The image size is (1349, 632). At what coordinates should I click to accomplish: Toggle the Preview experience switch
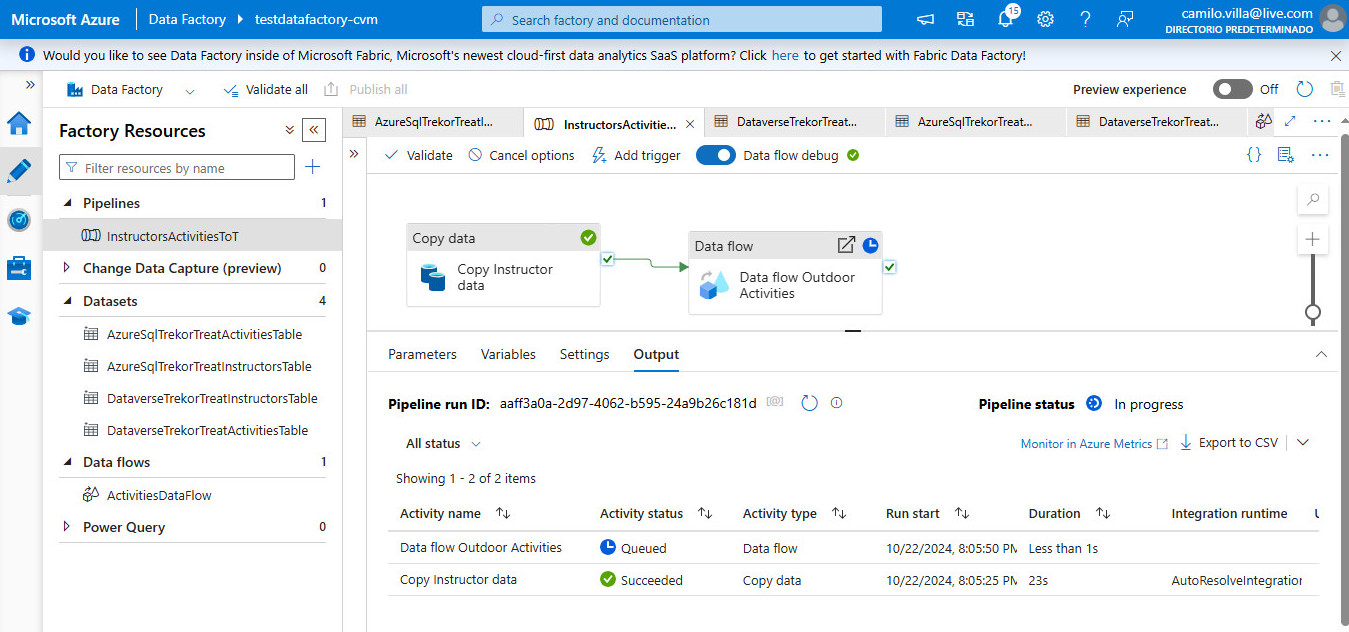[x=1232, y=89]
